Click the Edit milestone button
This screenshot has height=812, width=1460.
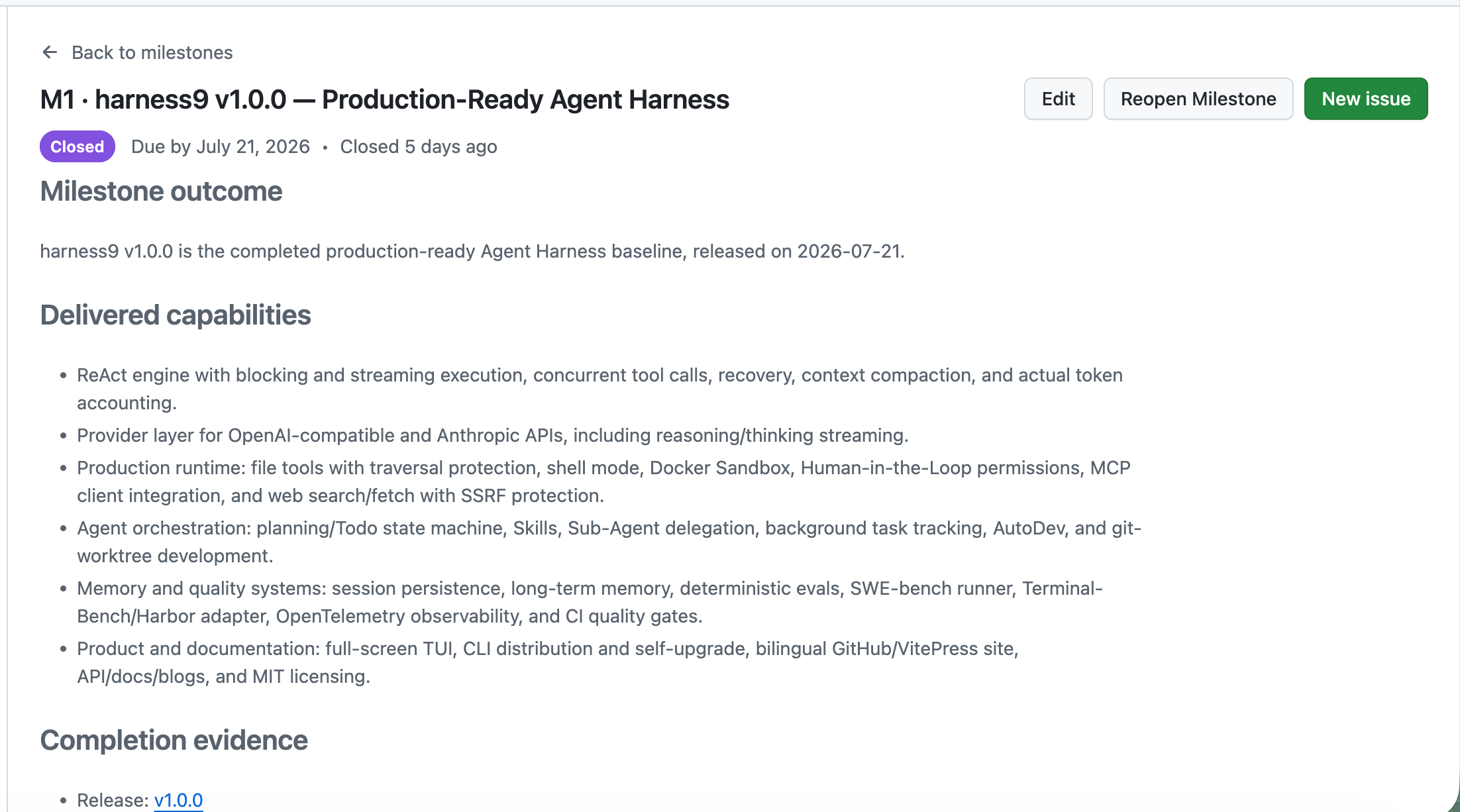pos(1058,99)
